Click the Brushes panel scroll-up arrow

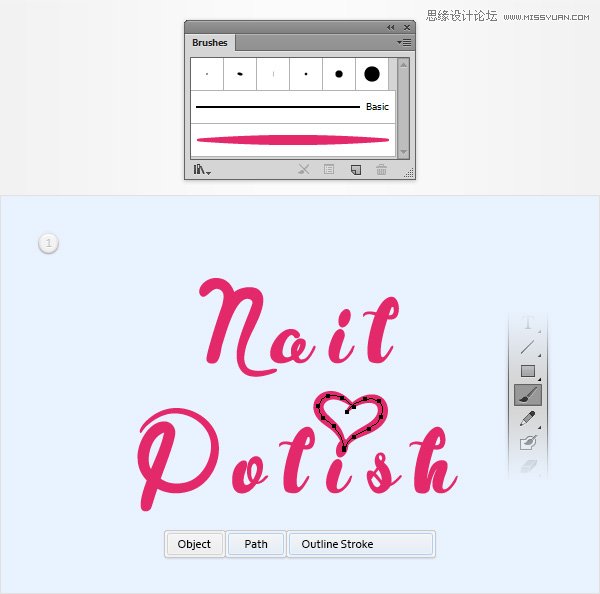[403, 65]
